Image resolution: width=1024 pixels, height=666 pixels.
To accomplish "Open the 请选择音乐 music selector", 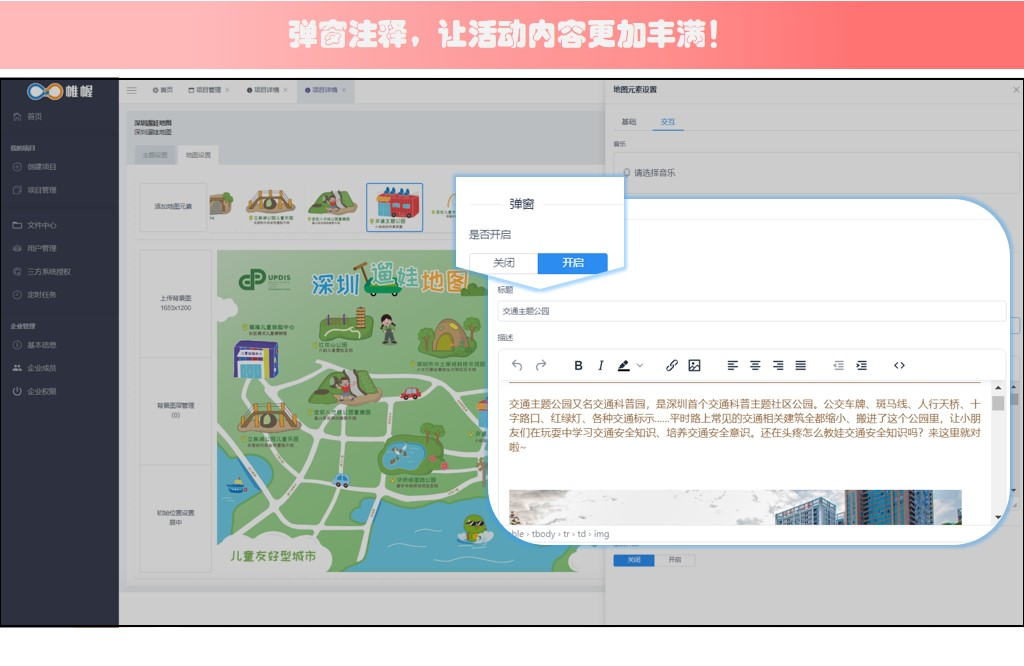I will 816,173.
